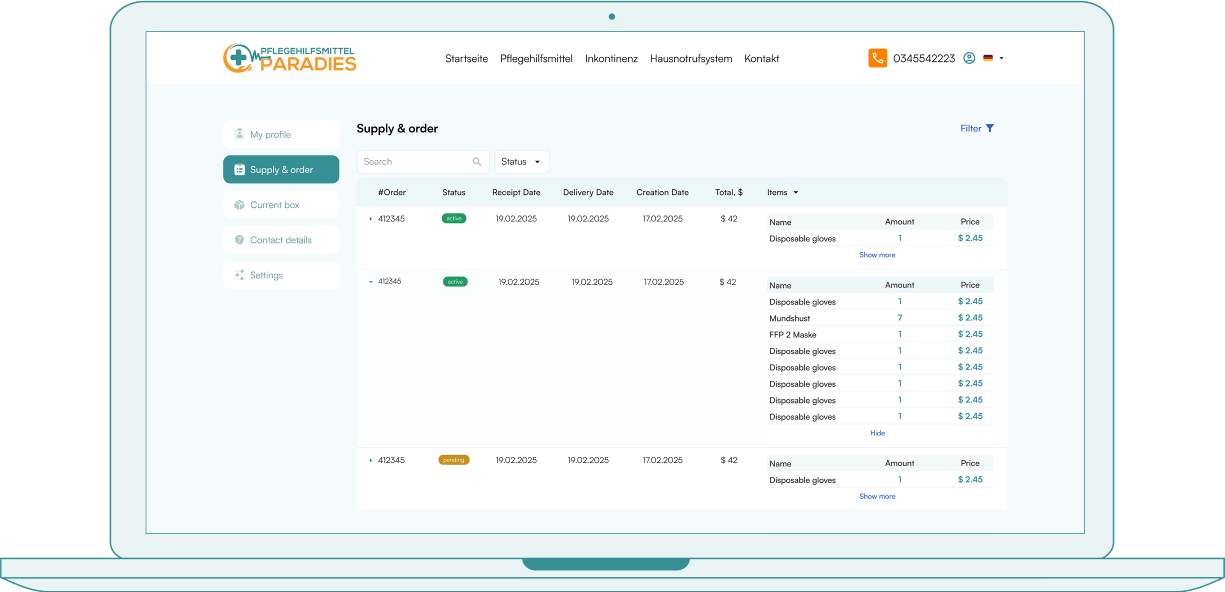Viewport: 1225px width, 592px height.
Task: Click the Contact details icon
Action: point(239,240)
